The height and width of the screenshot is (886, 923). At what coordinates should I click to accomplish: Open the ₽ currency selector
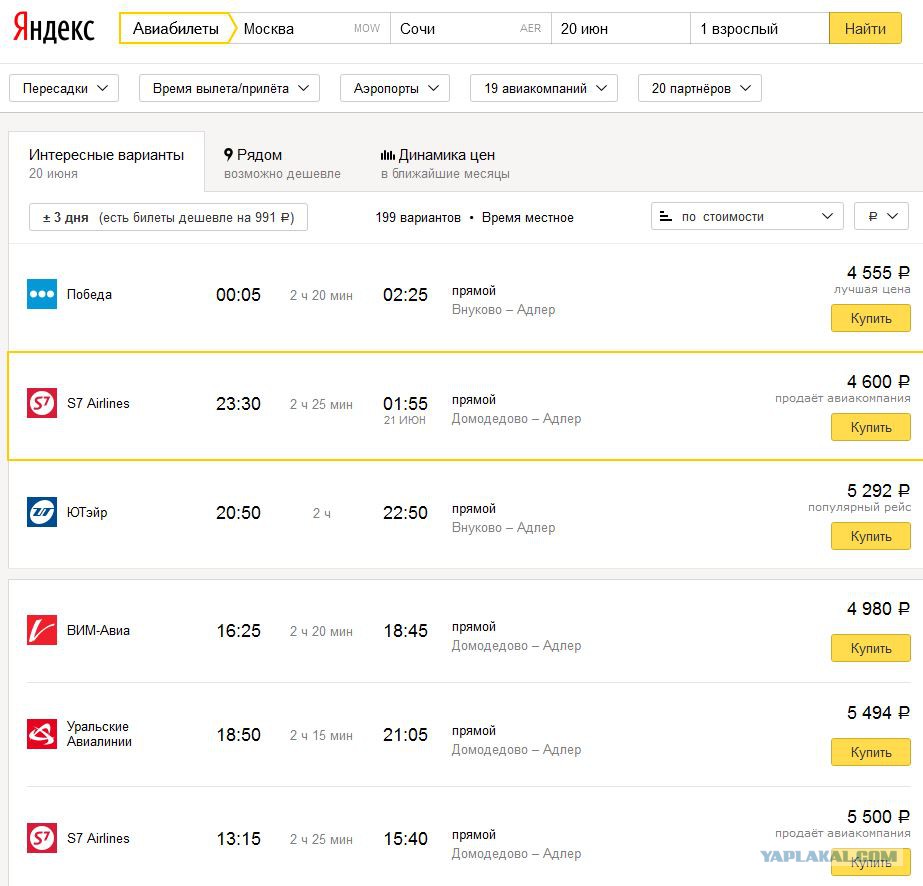[882, 217]
